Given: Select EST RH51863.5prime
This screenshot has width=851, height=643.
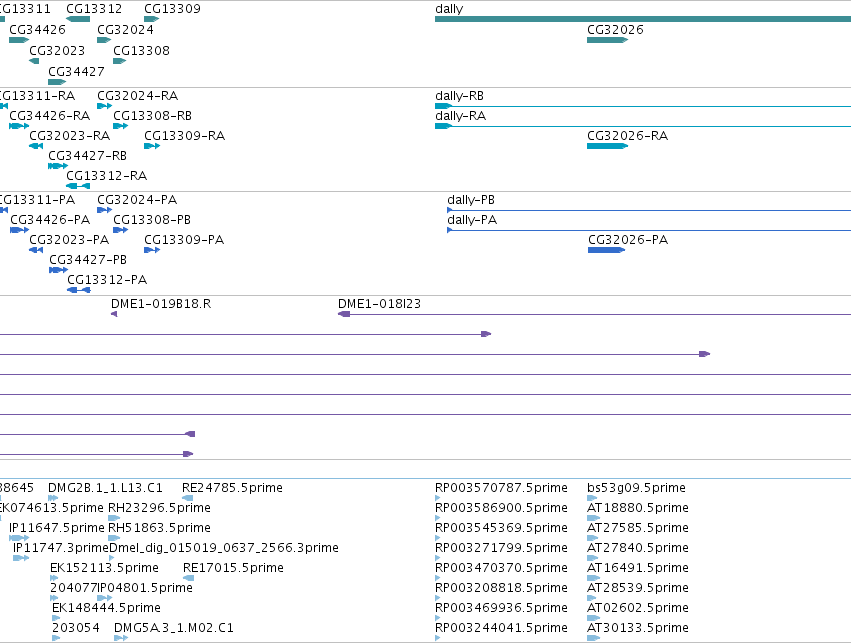Looking at the screenshot, I should click(114, 538).
